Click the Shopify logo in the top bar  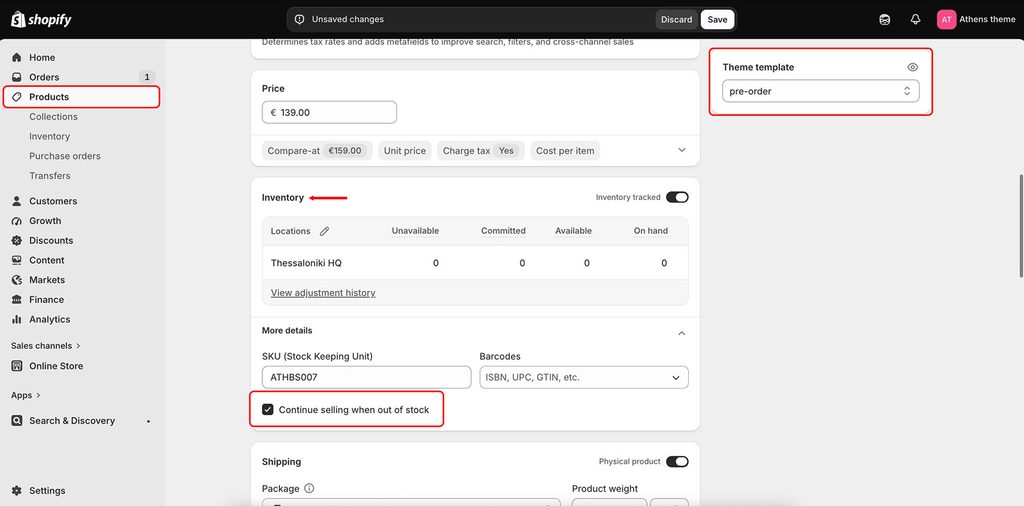click(x=41, y=20)
